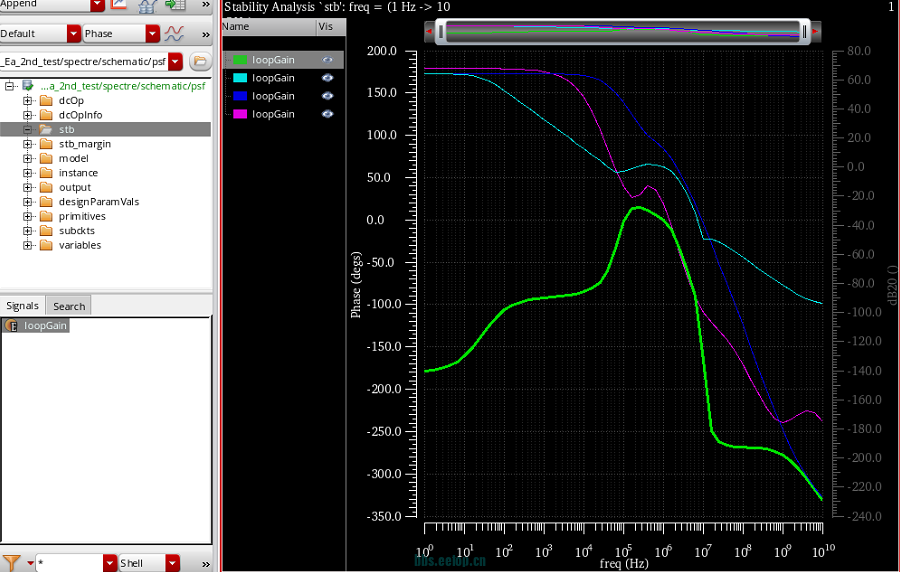The image size is (900, 572).
Task: Open the filter pattern dropdown arrow
Action: (x=110, y=563)
